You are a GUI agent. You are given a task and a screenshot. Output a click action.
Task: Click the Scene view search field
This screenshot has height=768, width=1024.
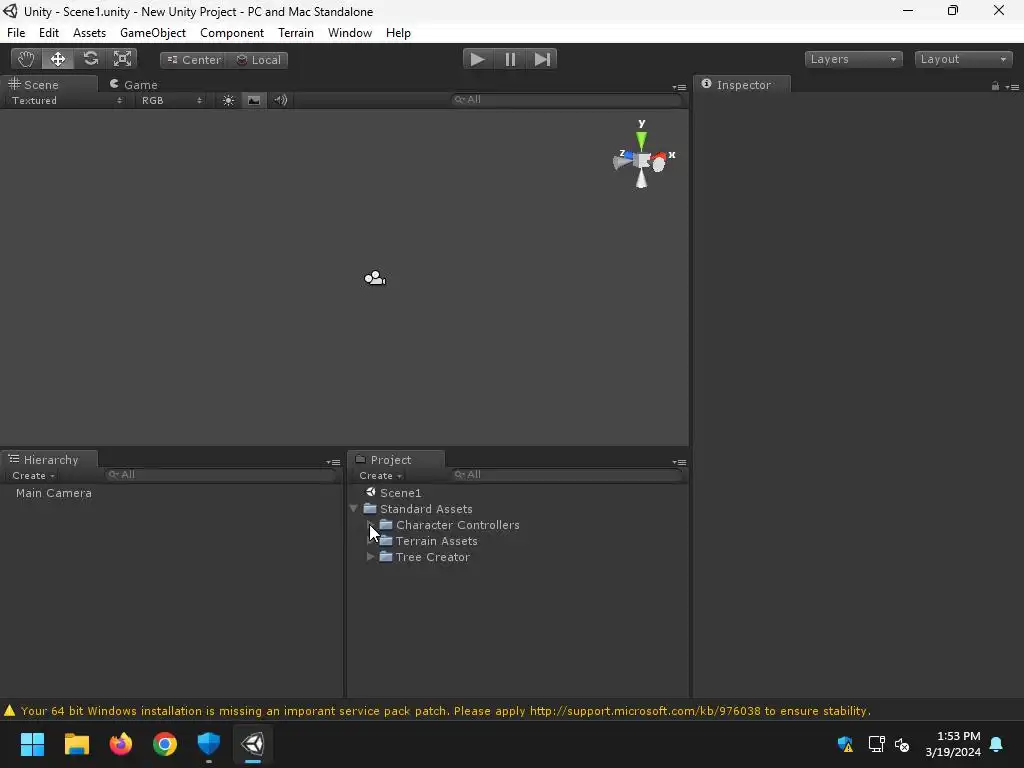(x=566, y=99)
